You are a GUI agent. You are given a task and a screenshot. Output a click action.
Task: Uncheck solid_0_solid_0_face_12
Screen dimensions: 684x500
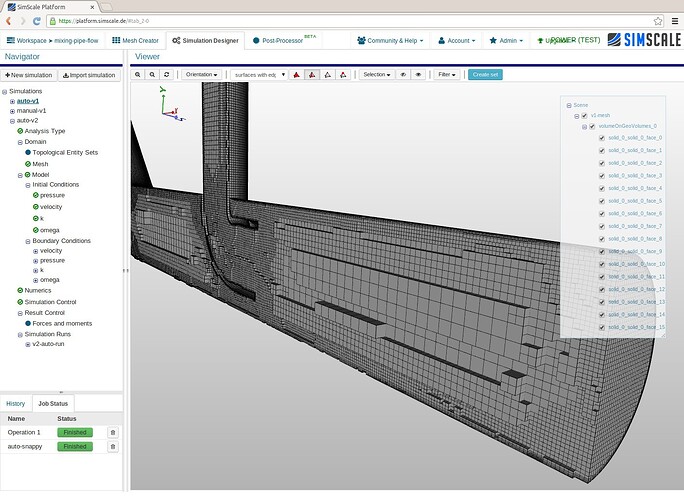pyautogui.click(x=602, y=290)
